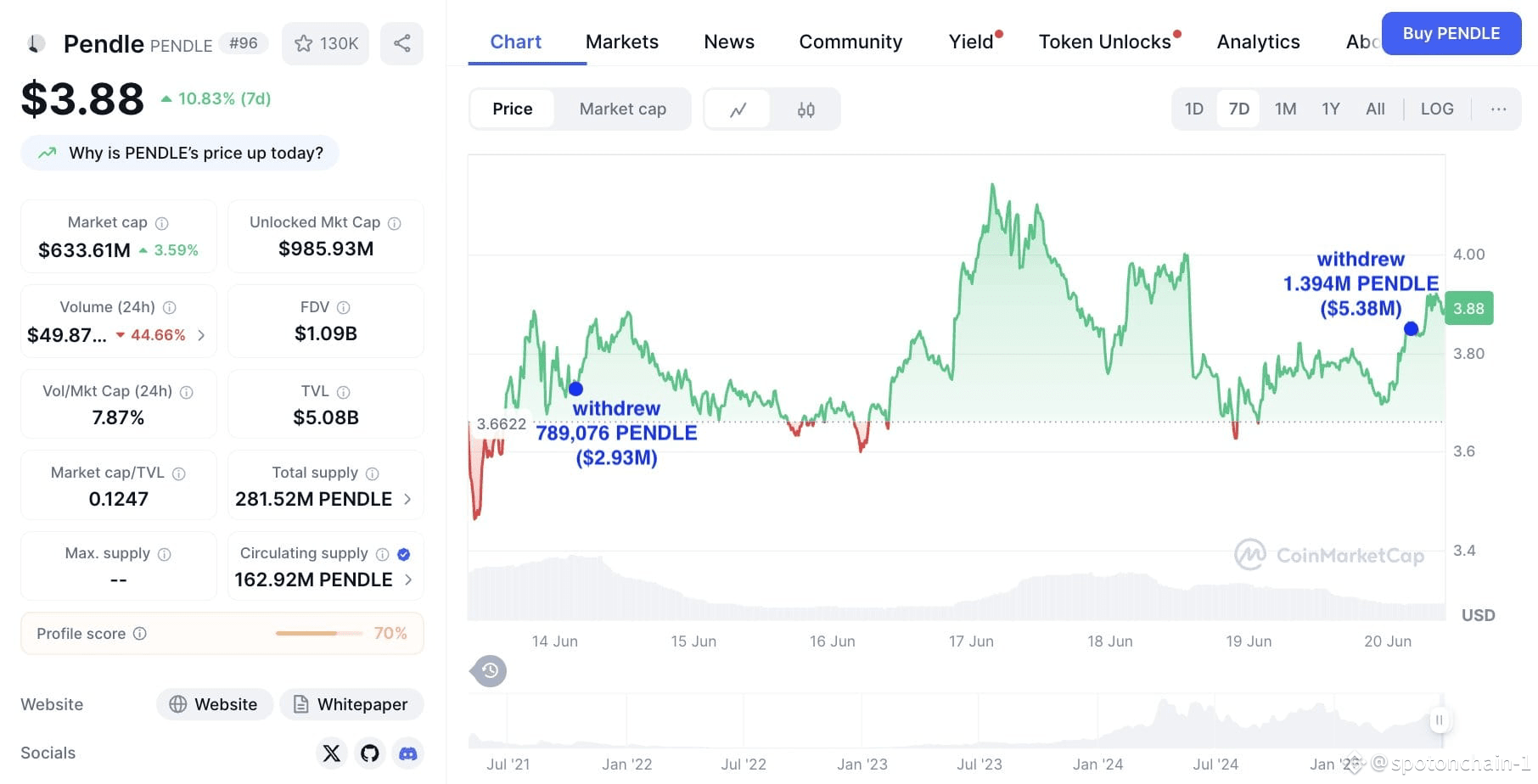Share Pendle page via share icon
This screenshot has height=784, width=1538.
coord(401,43)
